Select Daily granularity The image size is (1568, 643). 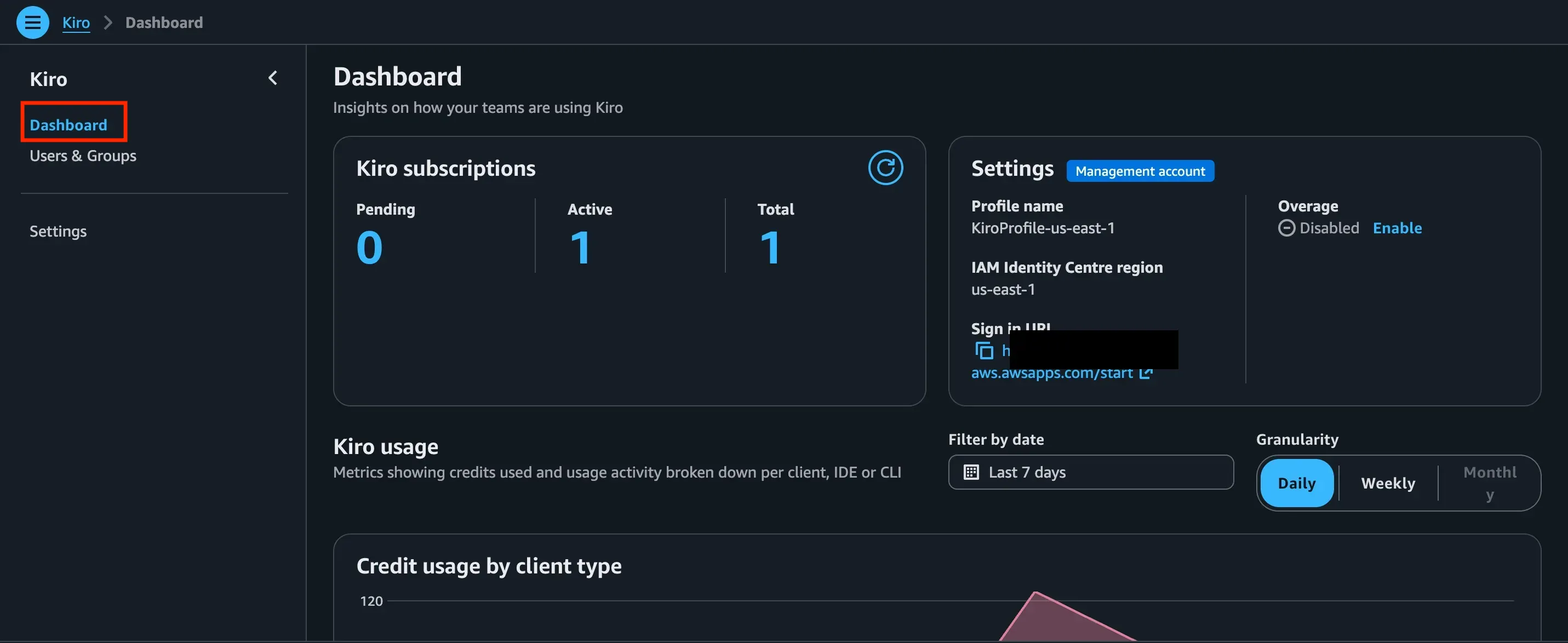pyautogui.click(x=1296, y=483)
